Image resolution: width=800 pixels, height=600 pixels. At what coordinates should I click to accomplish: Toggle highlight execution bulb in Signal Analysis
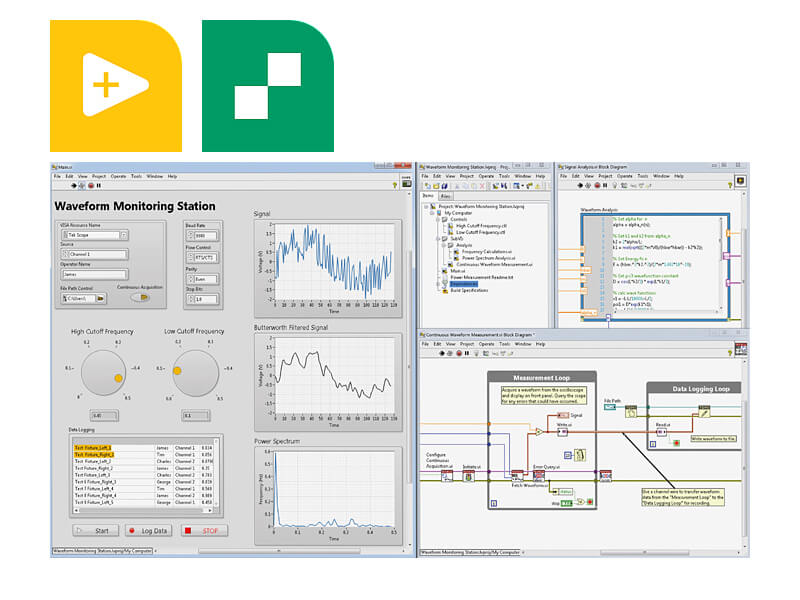coord(614,185)
